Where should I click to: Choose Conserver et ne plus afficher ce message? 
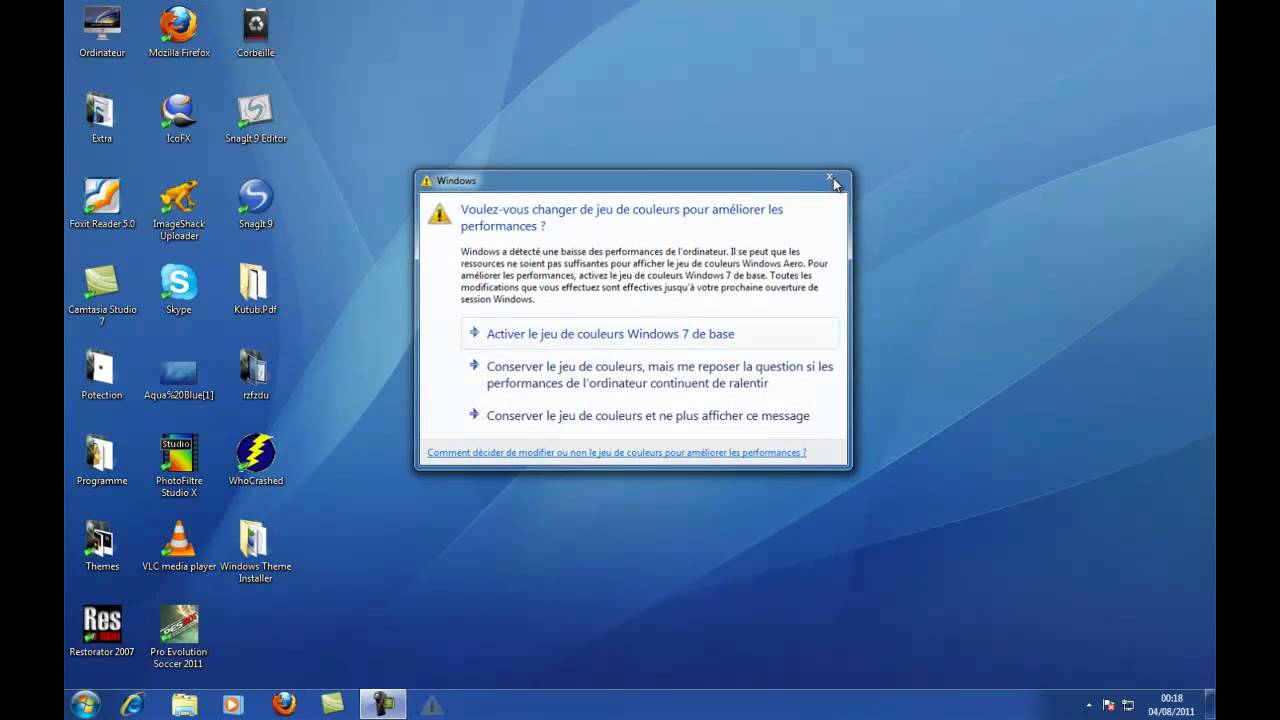(650, 416)
